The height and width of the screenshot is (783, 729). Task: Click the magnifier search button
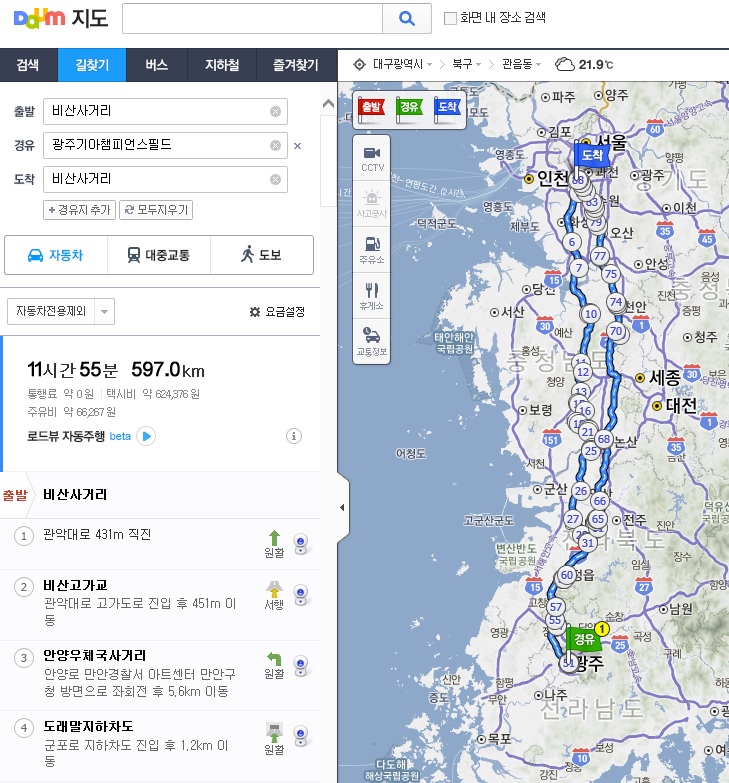pos(407,18)
